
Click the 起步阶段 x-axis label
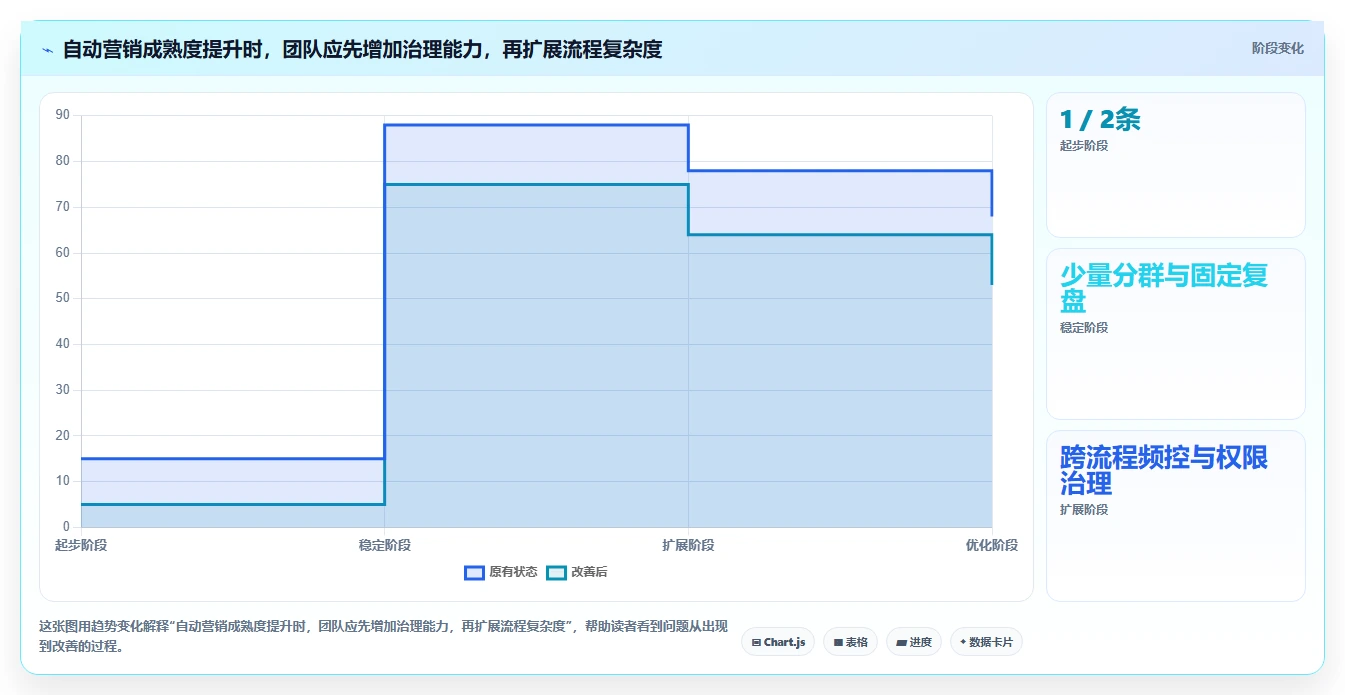(x=81, y=545)
